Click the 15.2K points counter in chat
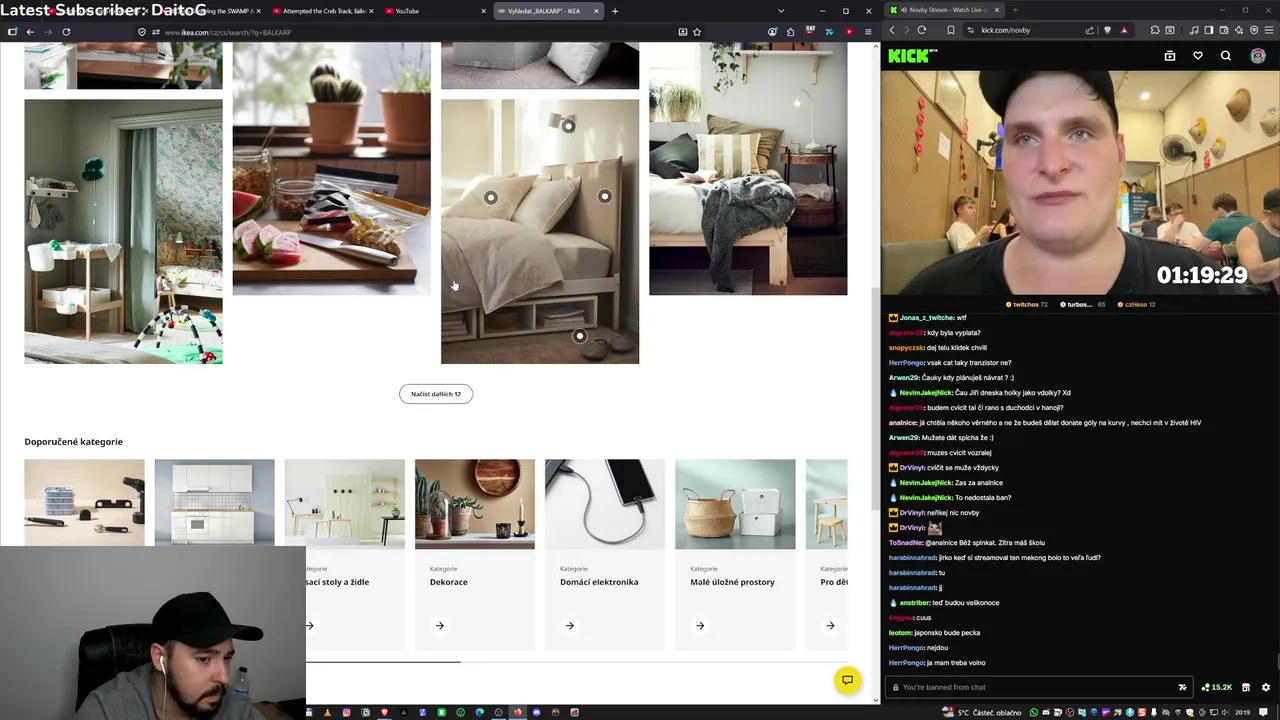Viewport: 1280px width, 720px height. pyautogui.click(x=1216, y=687)
